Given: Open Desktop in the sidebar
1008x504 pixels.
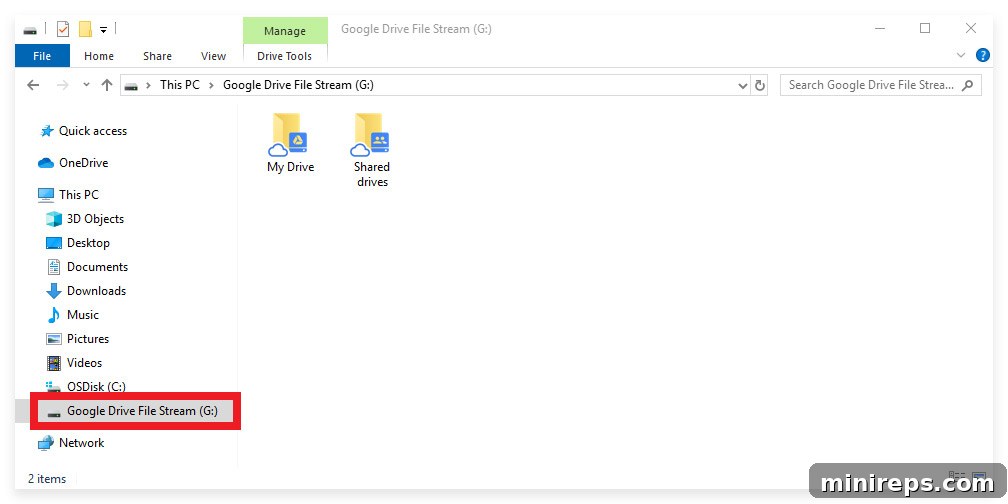Looking at the screenshot, I should [78, 243].
